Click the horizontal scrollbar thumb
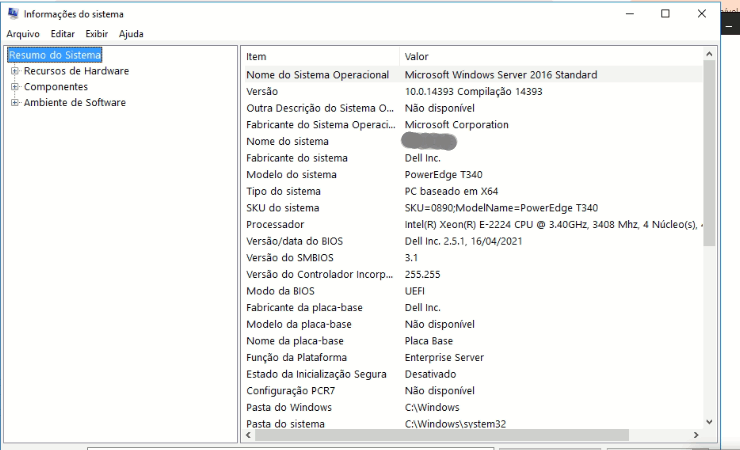740x450 pixels. [442, 435]
